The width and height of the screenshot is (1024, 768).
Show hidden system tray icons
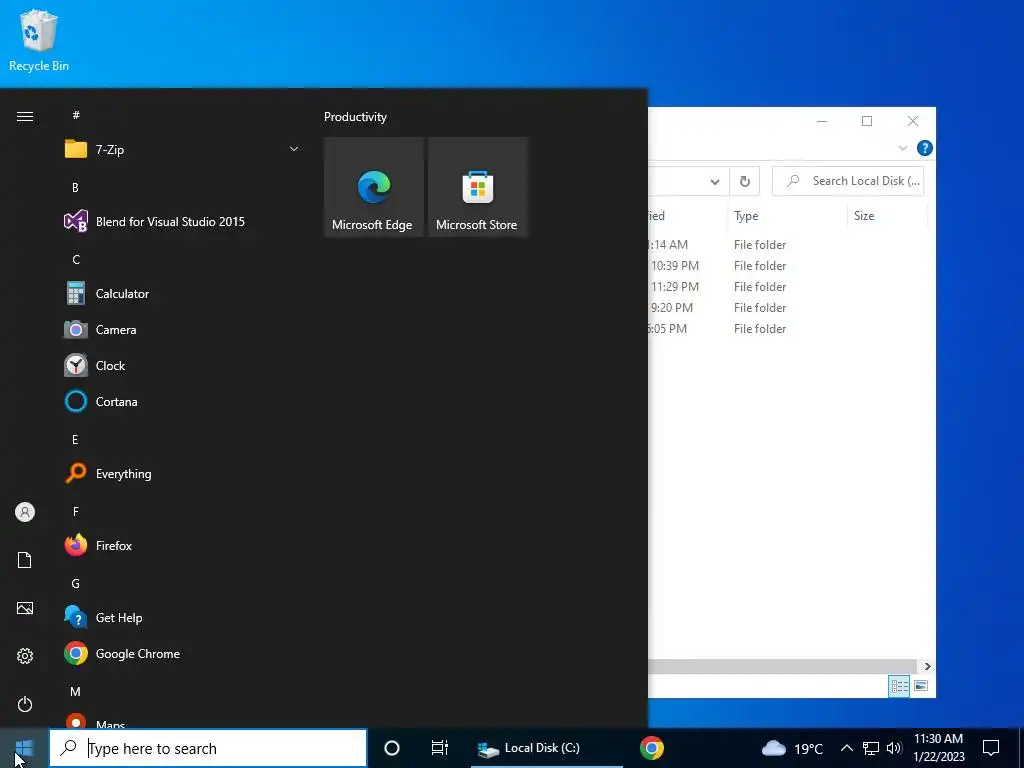[846, 748]
